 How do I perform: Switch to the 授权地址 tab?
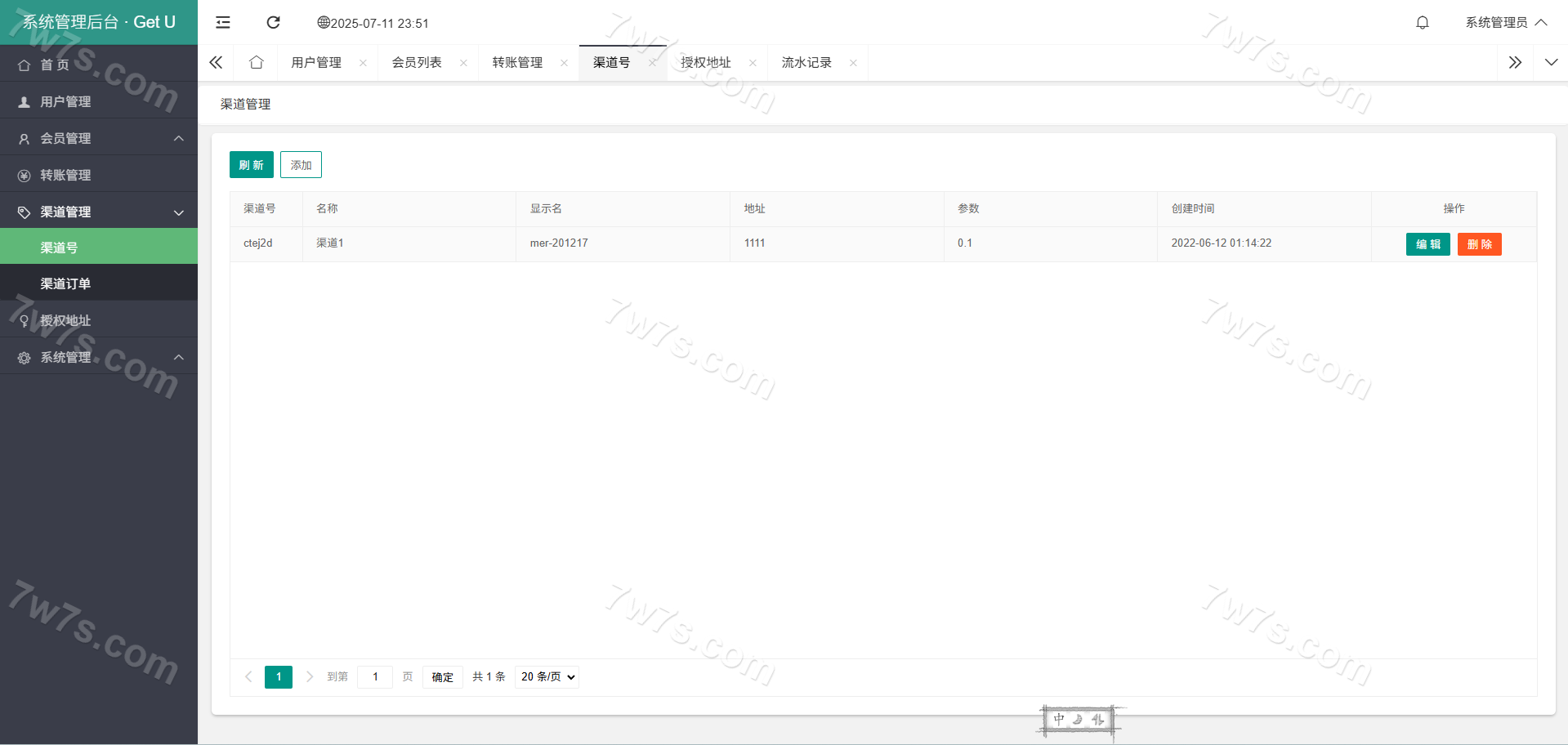pyautogui.click(x=706, y=63)
